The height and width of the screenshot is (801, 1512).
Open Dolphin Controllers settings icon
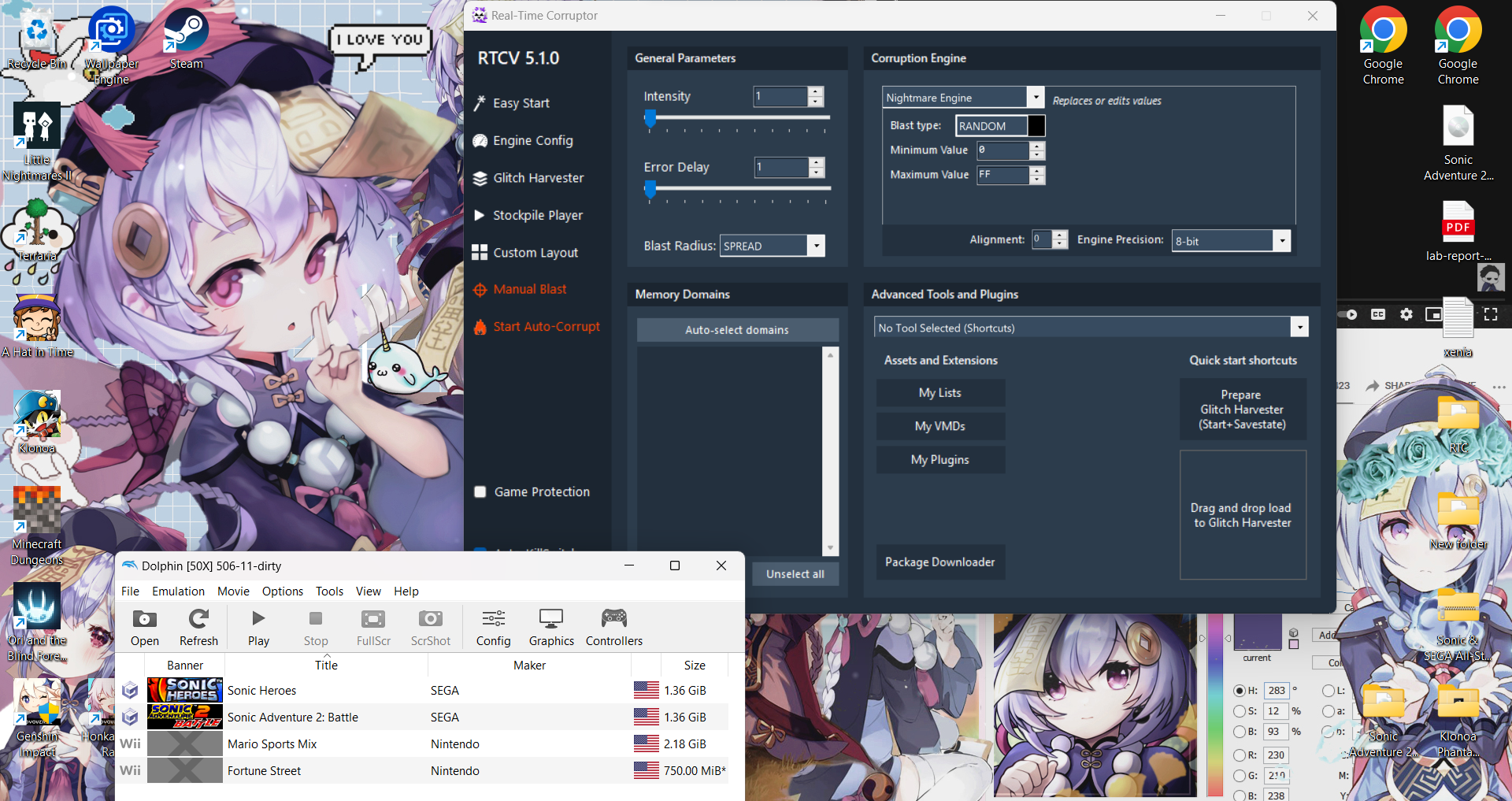(x=613, y=619)
